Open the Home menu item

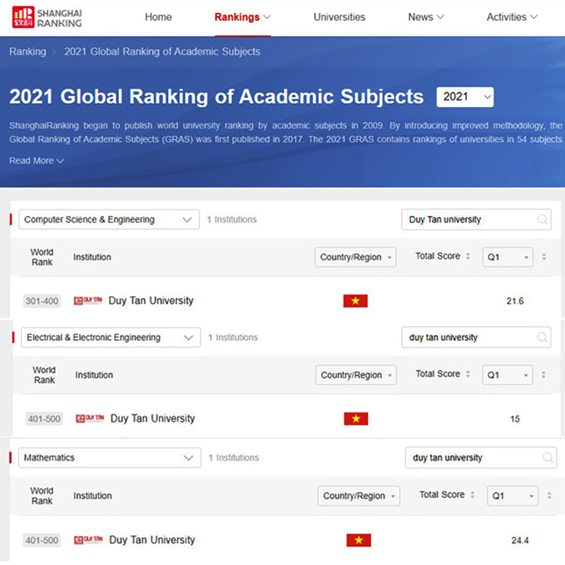158,17
